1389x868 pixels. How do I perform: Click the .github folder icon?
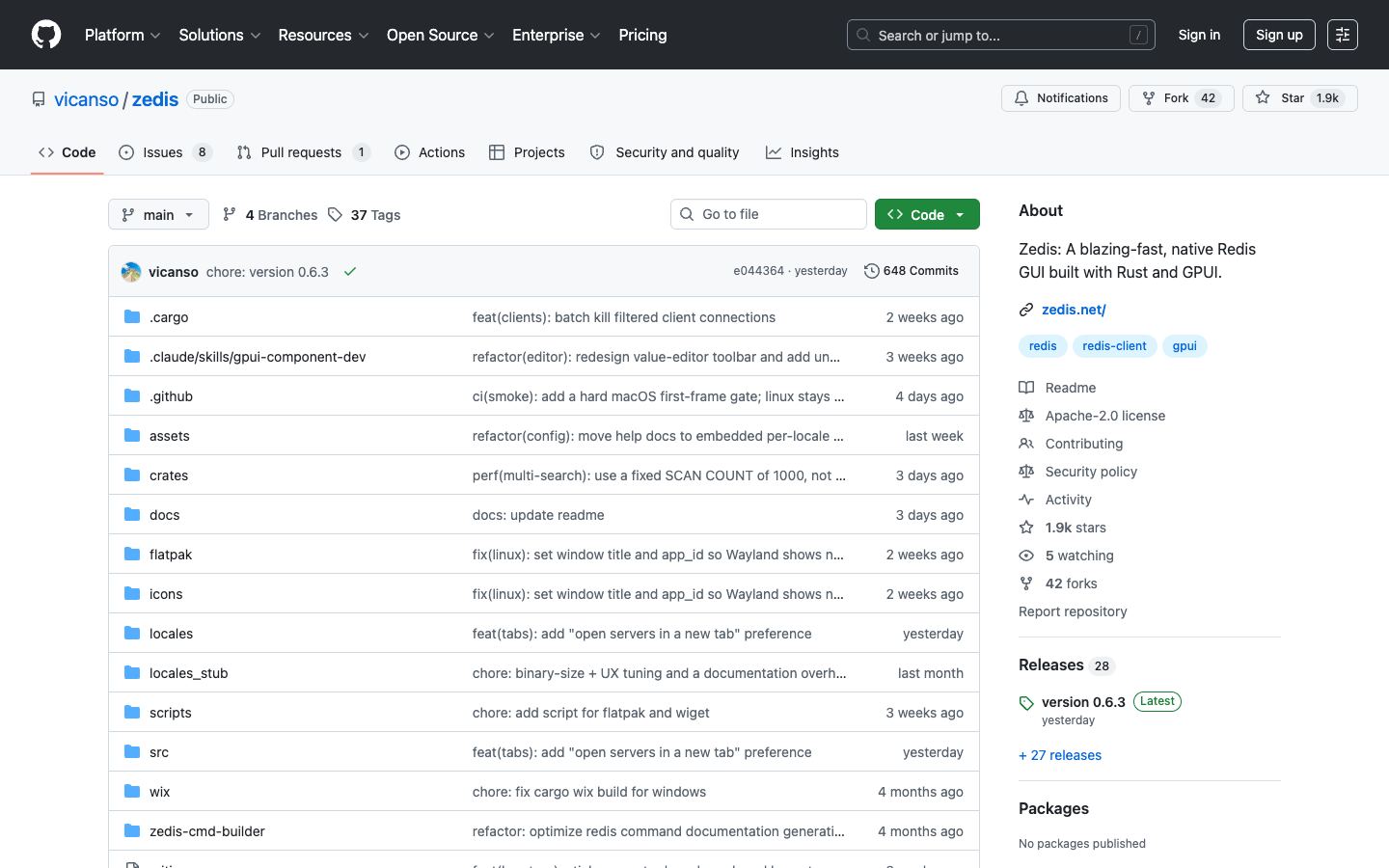coord(132,396)
